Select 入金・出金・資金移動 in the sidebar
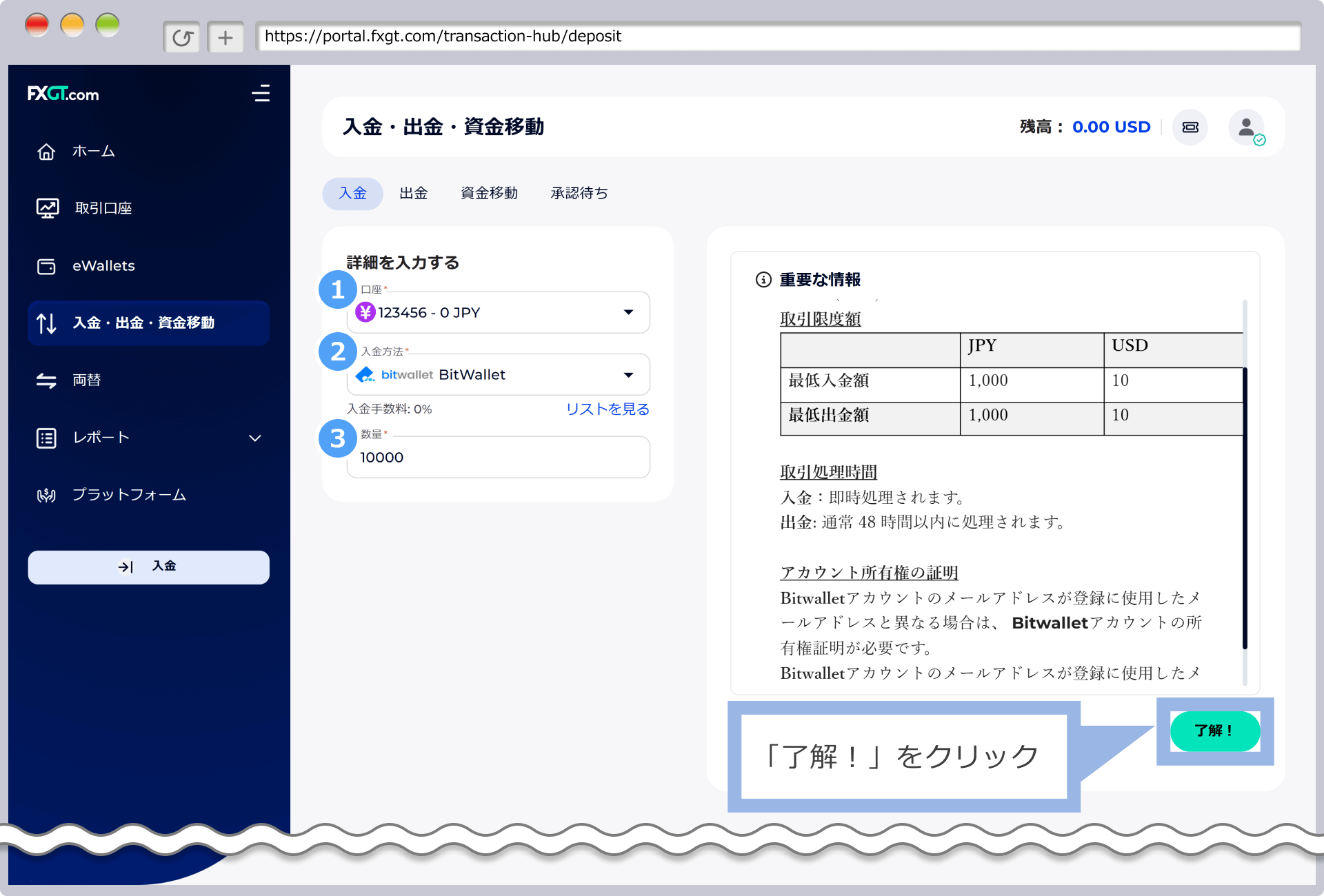 point(148,323)
